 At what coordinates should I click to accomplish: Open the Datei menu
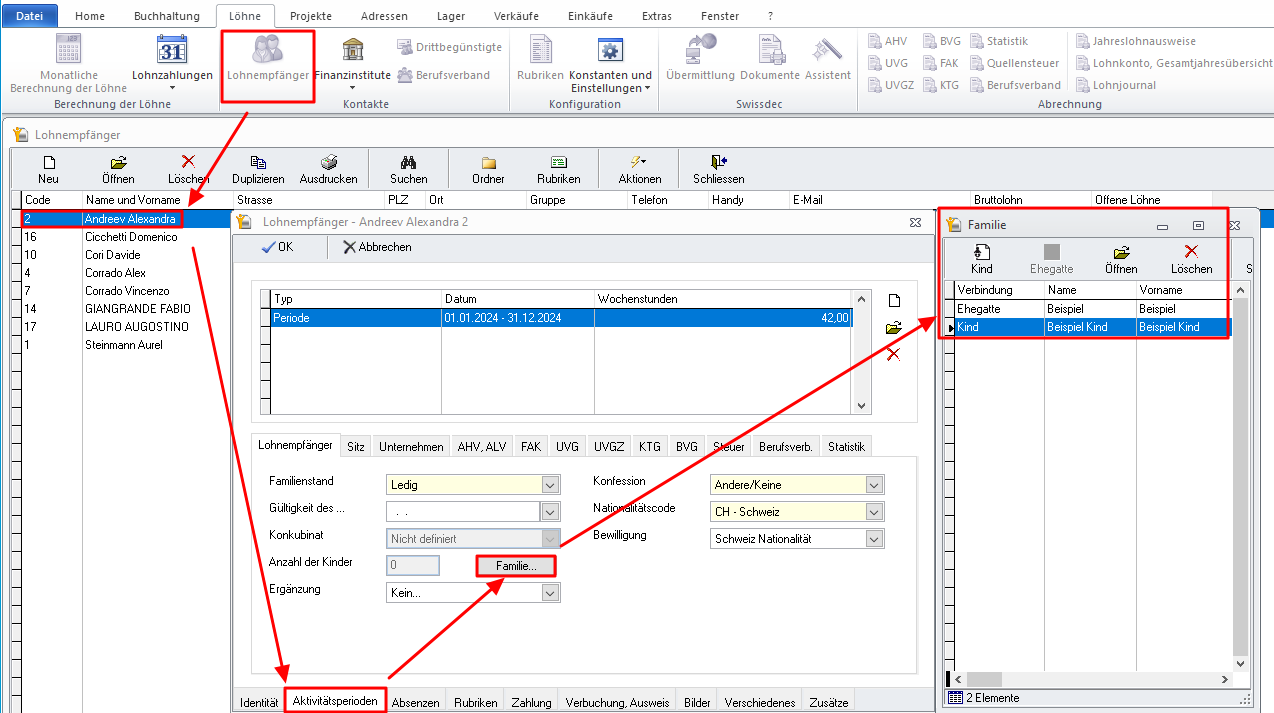30,16
